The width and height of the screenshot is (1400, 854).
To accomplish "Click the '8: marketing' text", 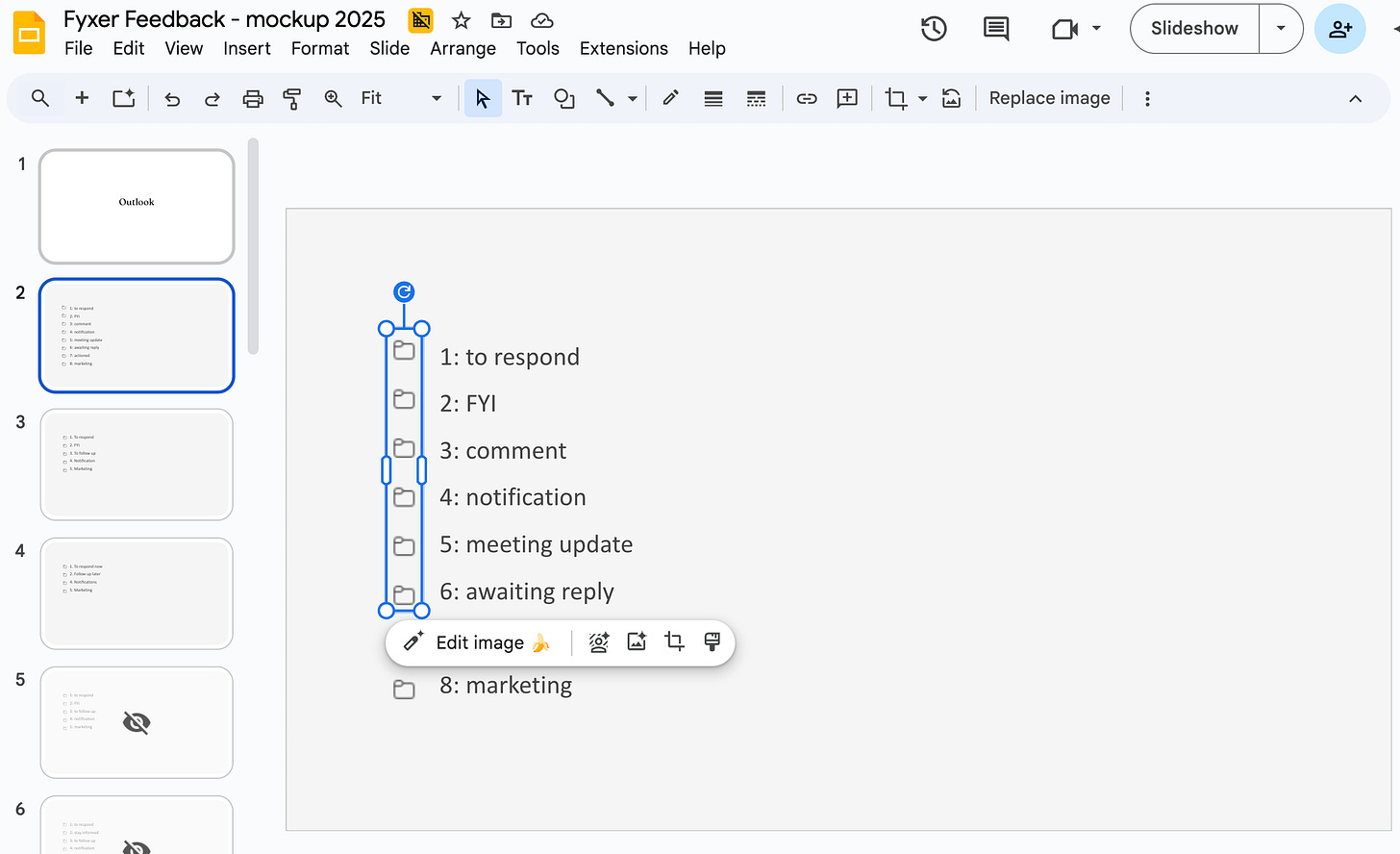I will (506, 685).
